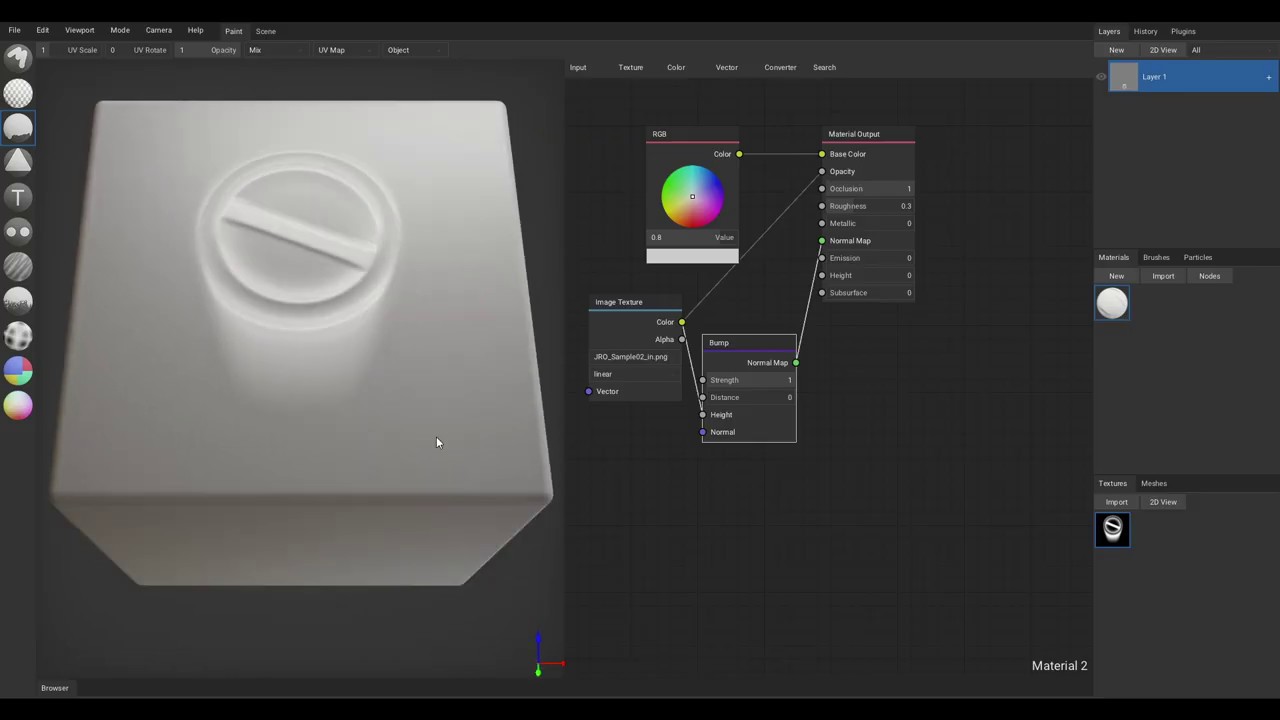Screen dimensions: 1280x720
Task: Activate the Text tool
Action: tap(18, 197)
